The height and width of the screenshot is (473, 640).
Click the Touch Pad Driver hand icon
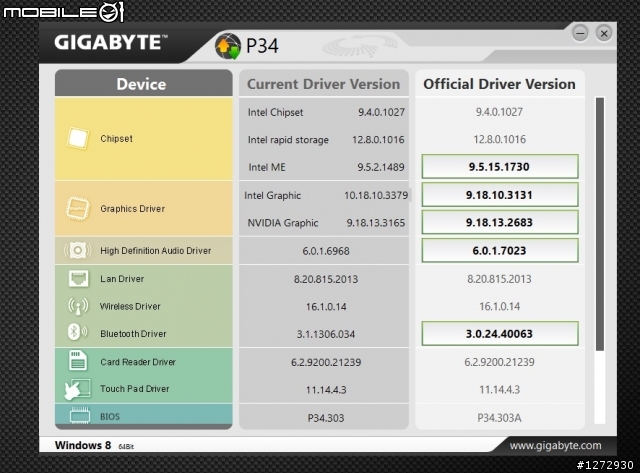(x=77, y=389)
